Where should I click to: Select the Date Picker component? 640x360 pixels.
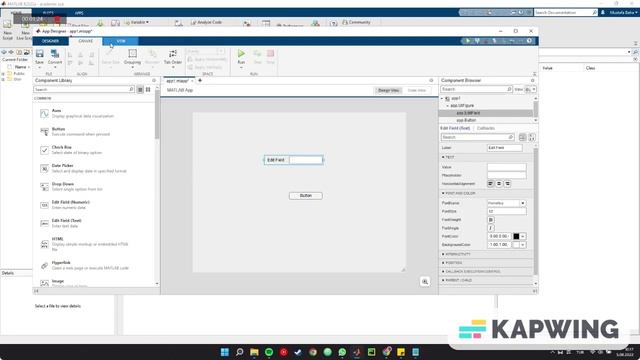click(83, 168)
